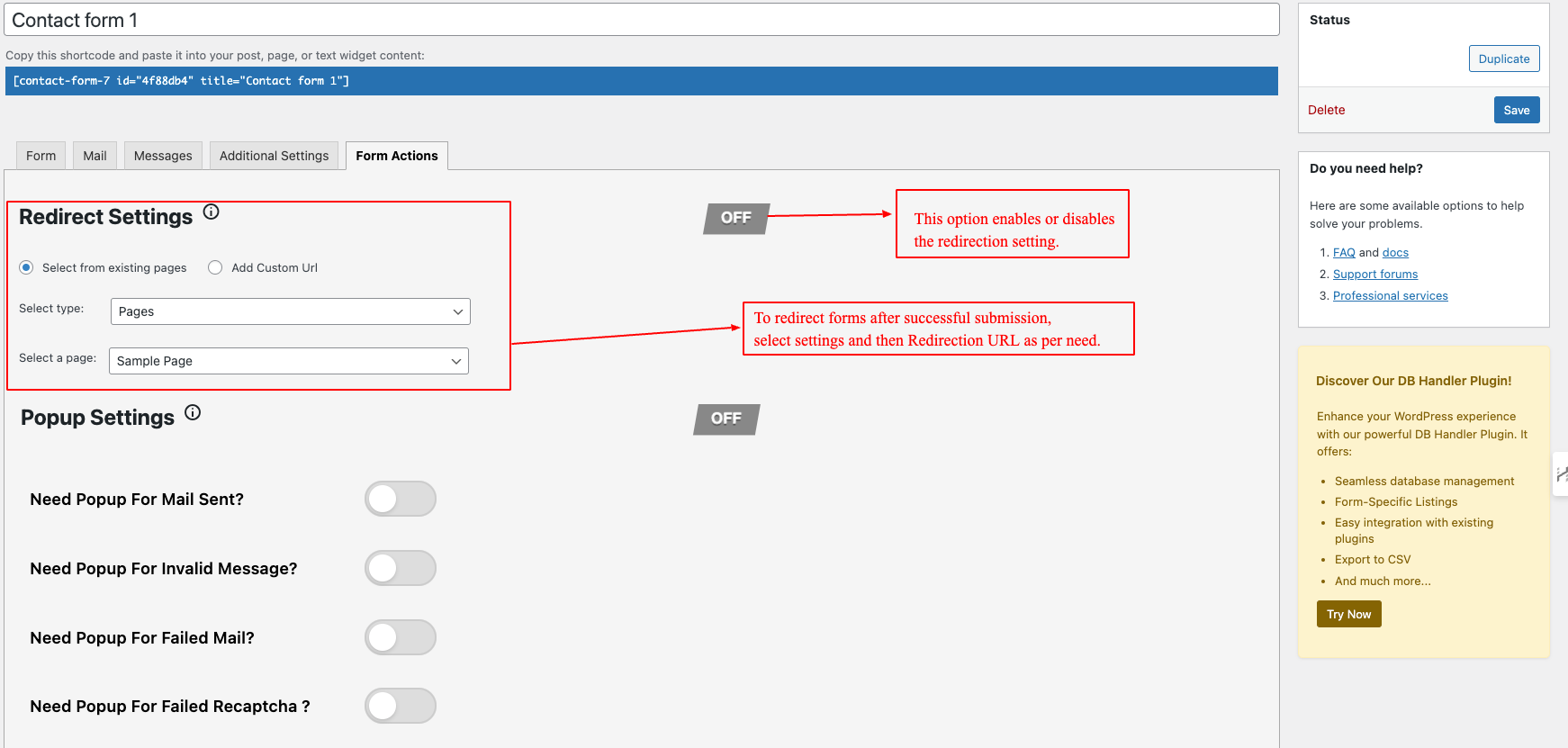Click the Delete link in Status box
The width and height of the screenshot is (1568, 748).
coord(1327,110)
